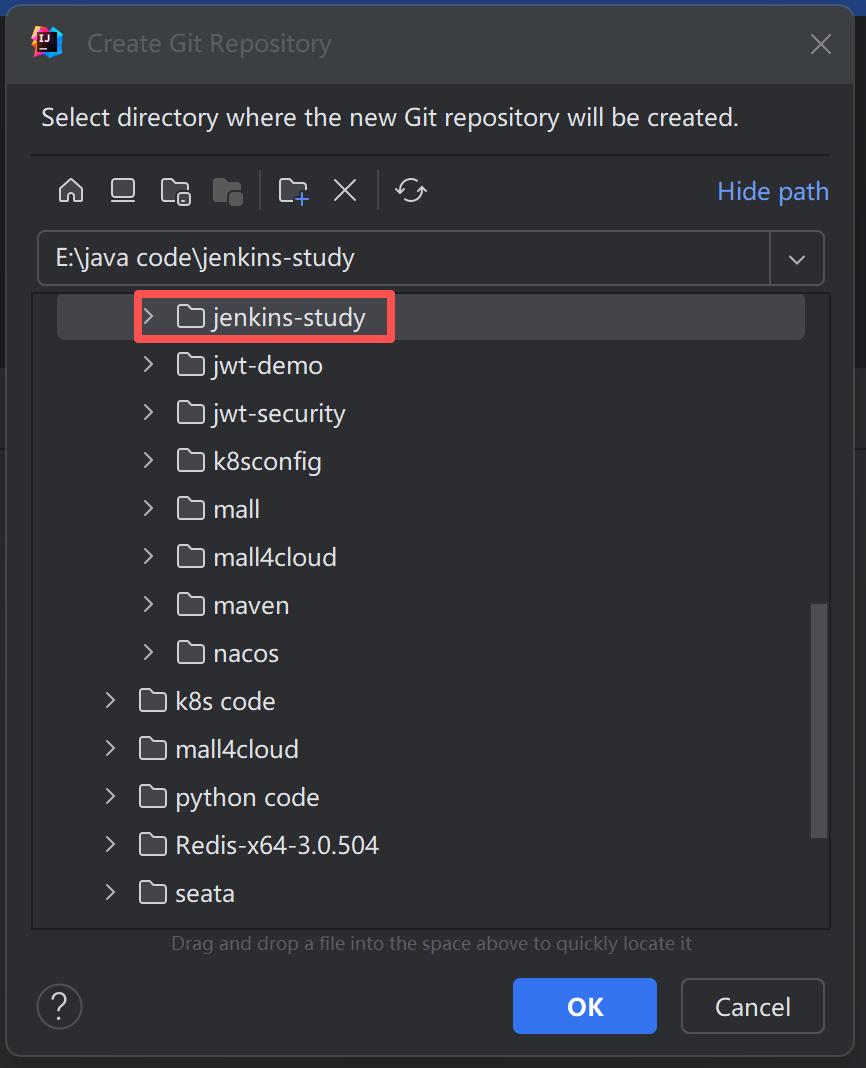Cancel the repository creation
Screen dimensions: 866x1068
(752, 1006)
